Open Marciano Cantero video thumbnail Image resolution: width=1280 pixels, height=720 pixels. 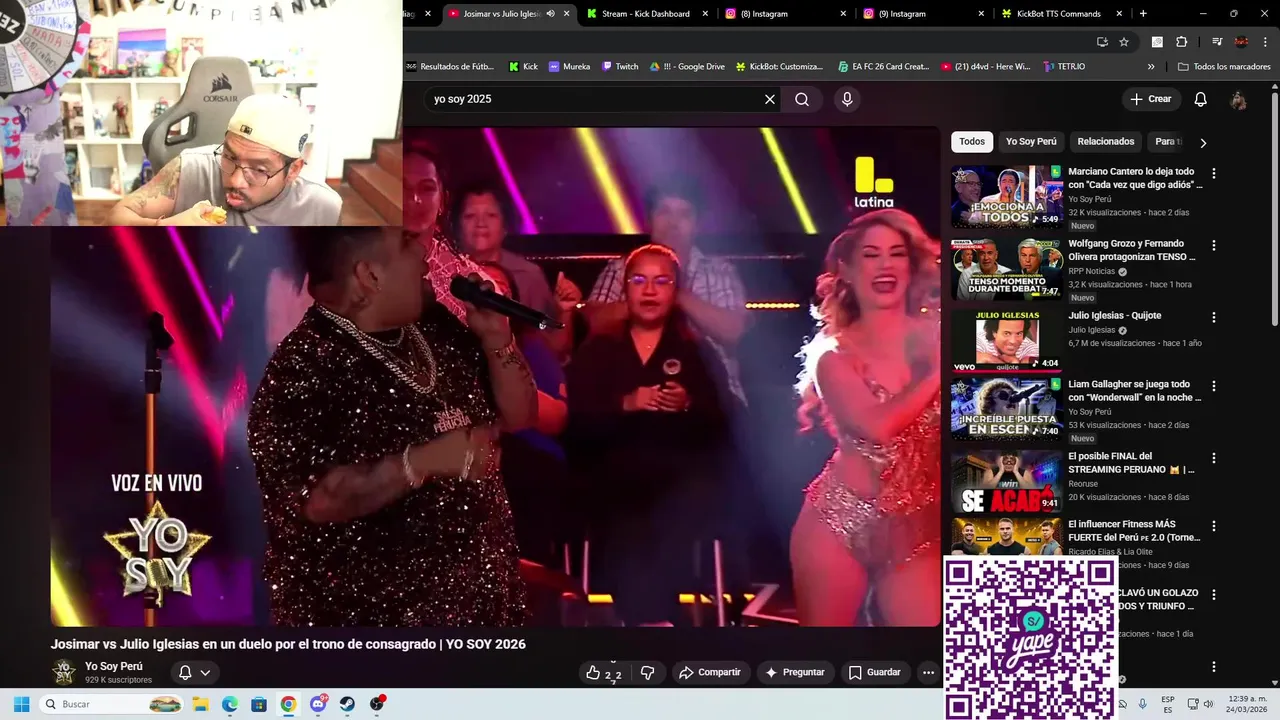pos(1006,197)
